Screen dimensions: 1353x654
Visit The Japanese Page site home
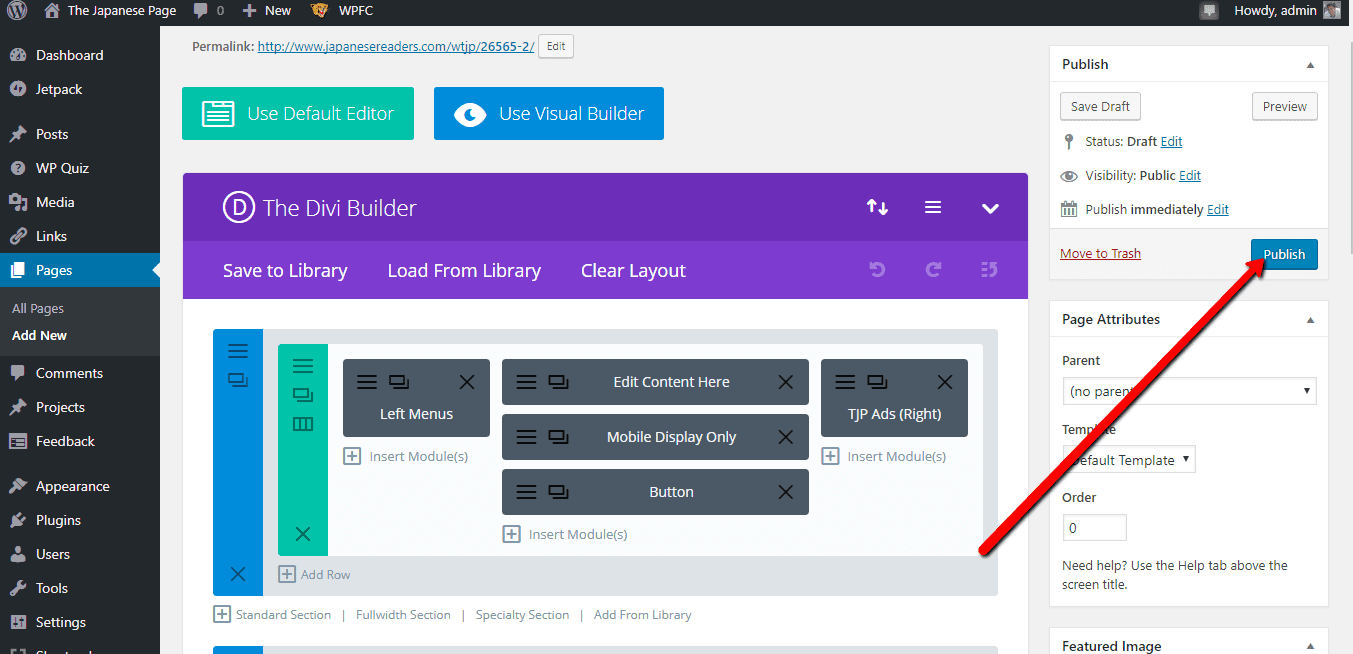(111, 10)
